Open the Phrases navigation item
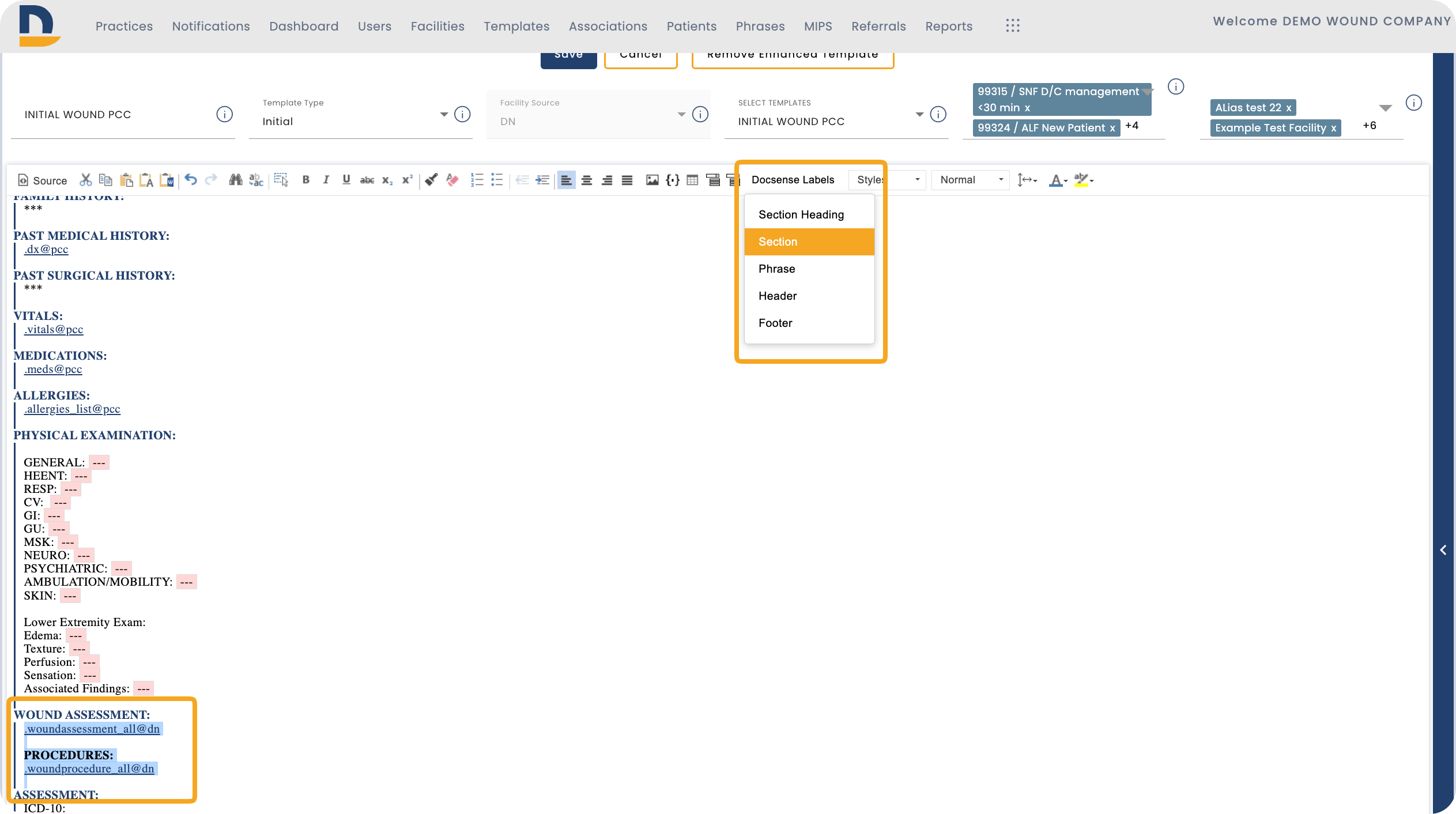1456x814 pixels. [x=760, y=27]
